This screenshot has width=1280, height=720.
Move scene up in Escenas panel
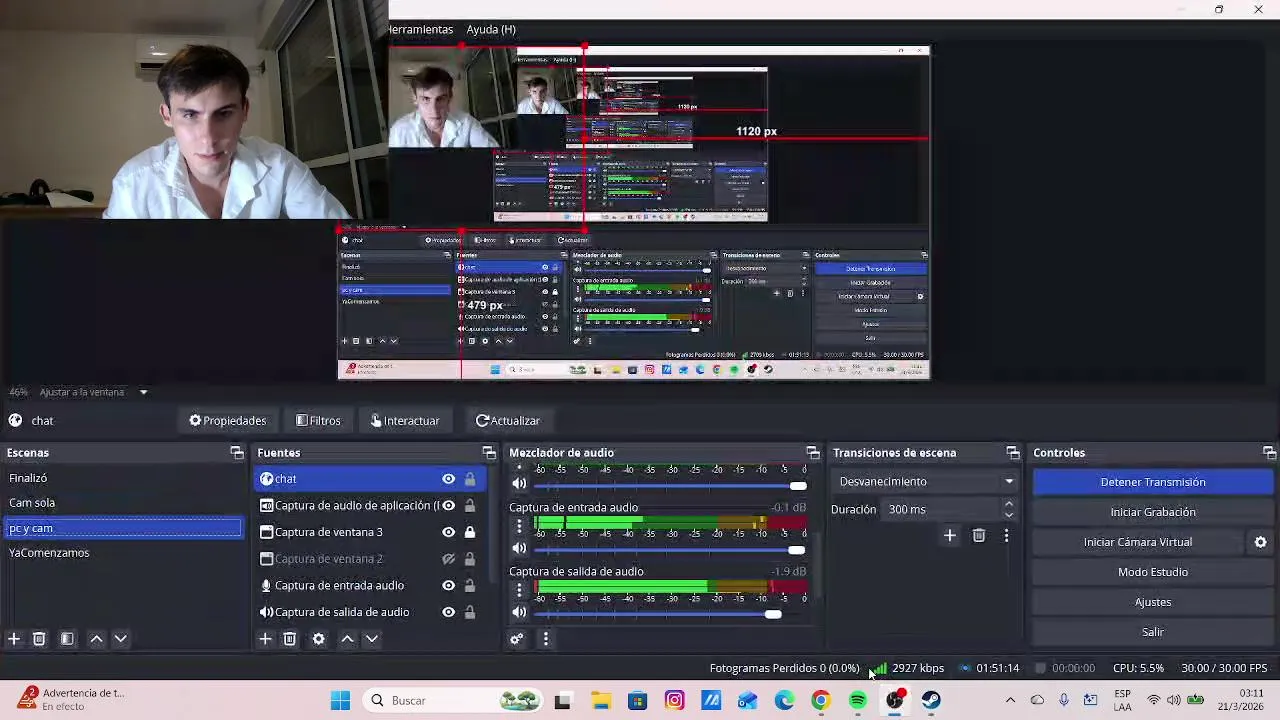96,639
